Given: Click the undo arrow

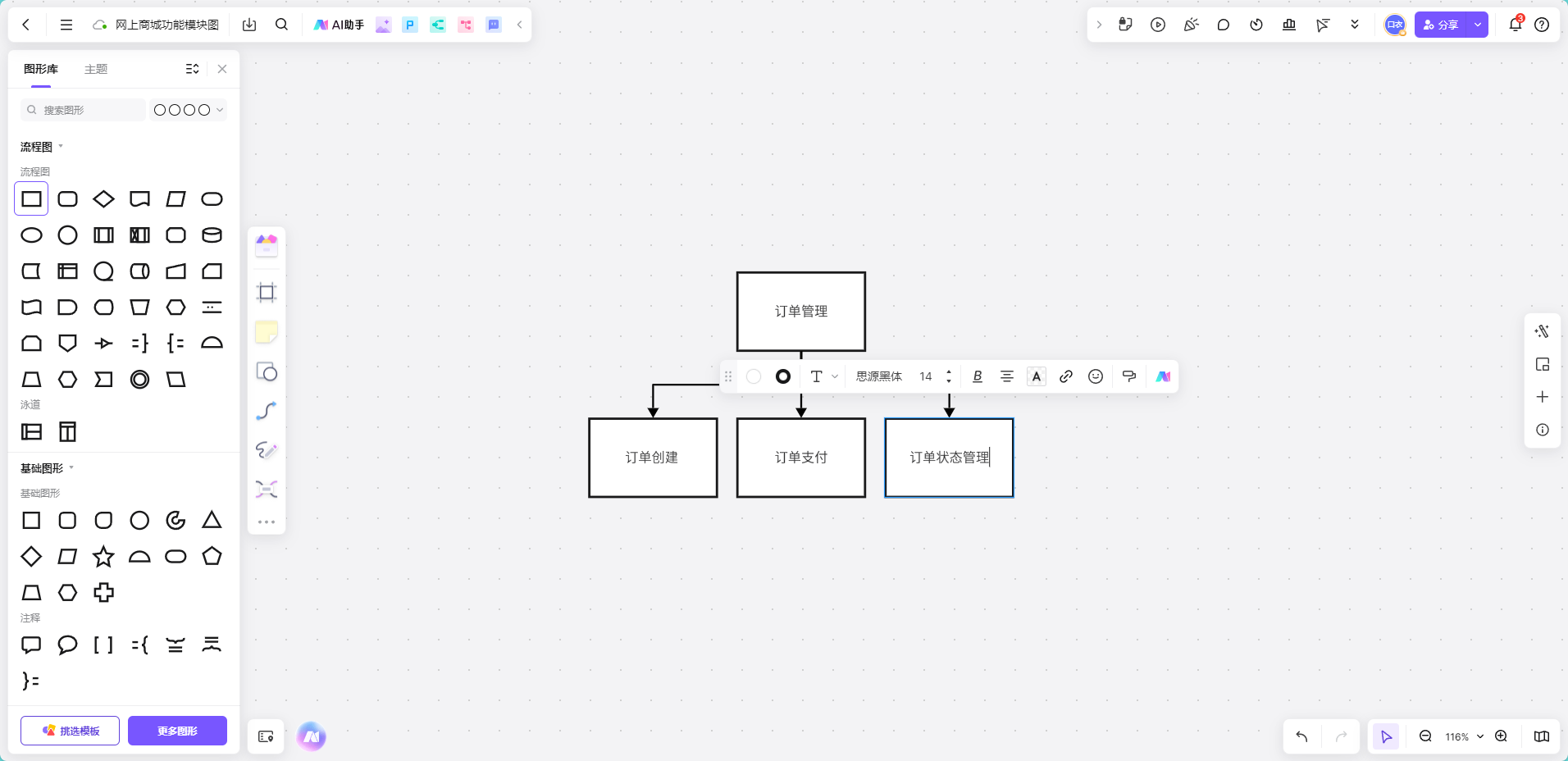Looking at the screenshot, I should click(1302, 736).
